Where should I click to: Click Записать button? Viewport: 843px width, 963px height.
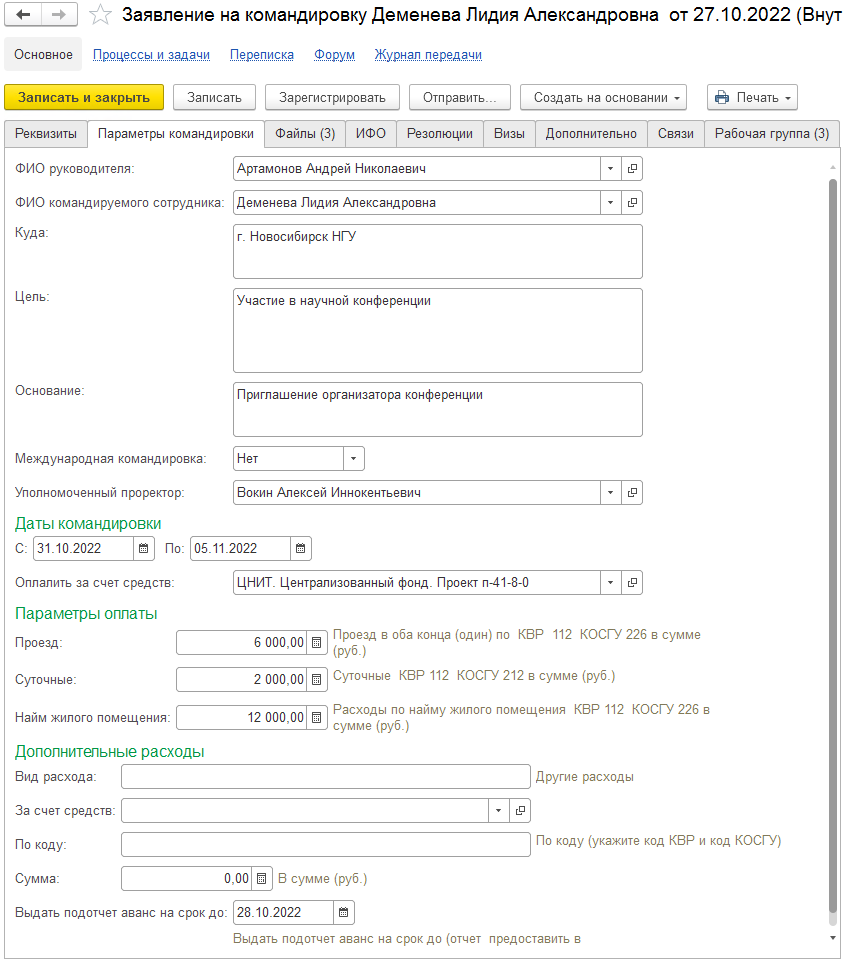[x=214, y=98]
